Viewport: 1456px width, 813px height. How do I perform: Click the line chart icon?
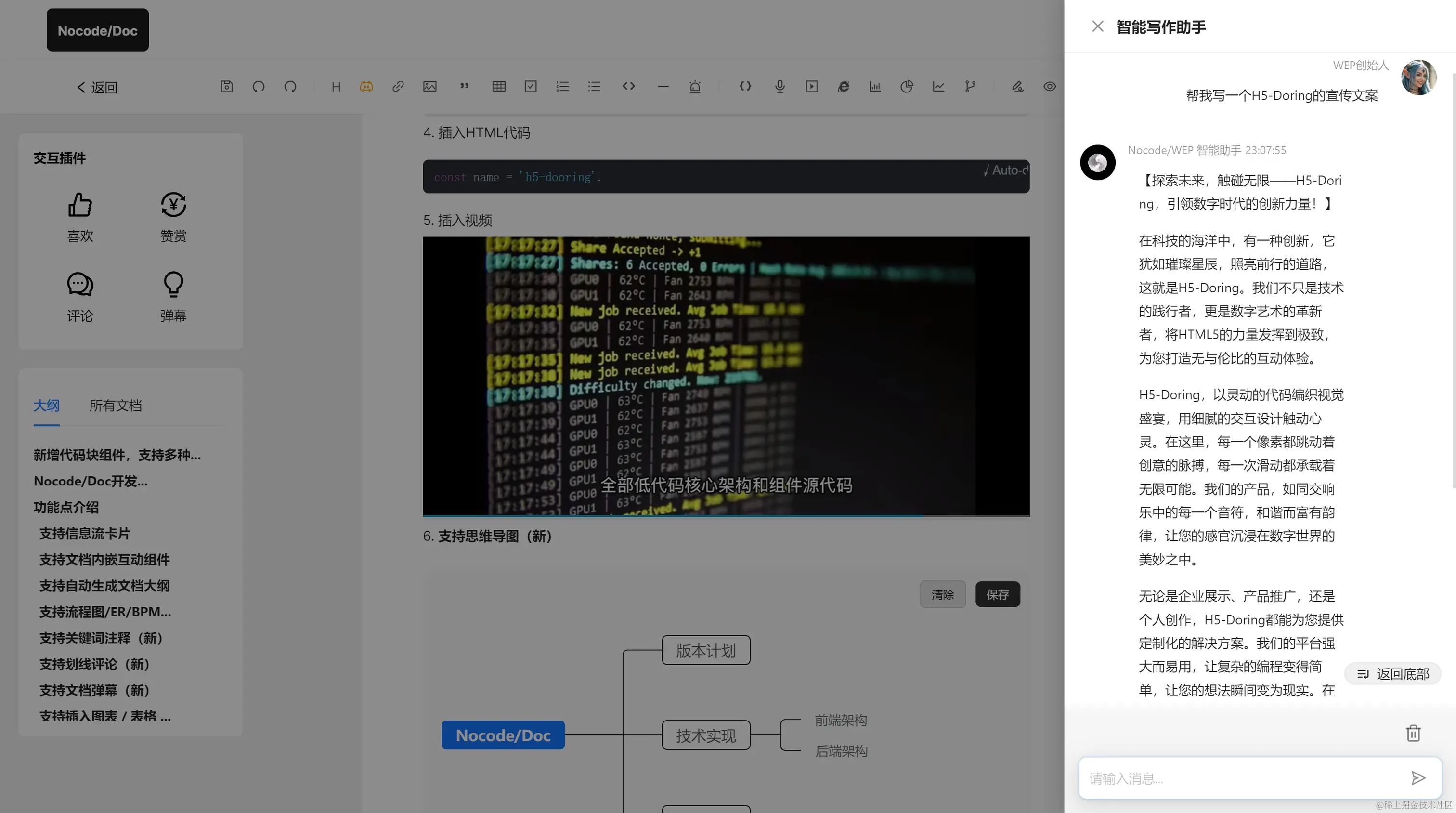tap(938, 87)
